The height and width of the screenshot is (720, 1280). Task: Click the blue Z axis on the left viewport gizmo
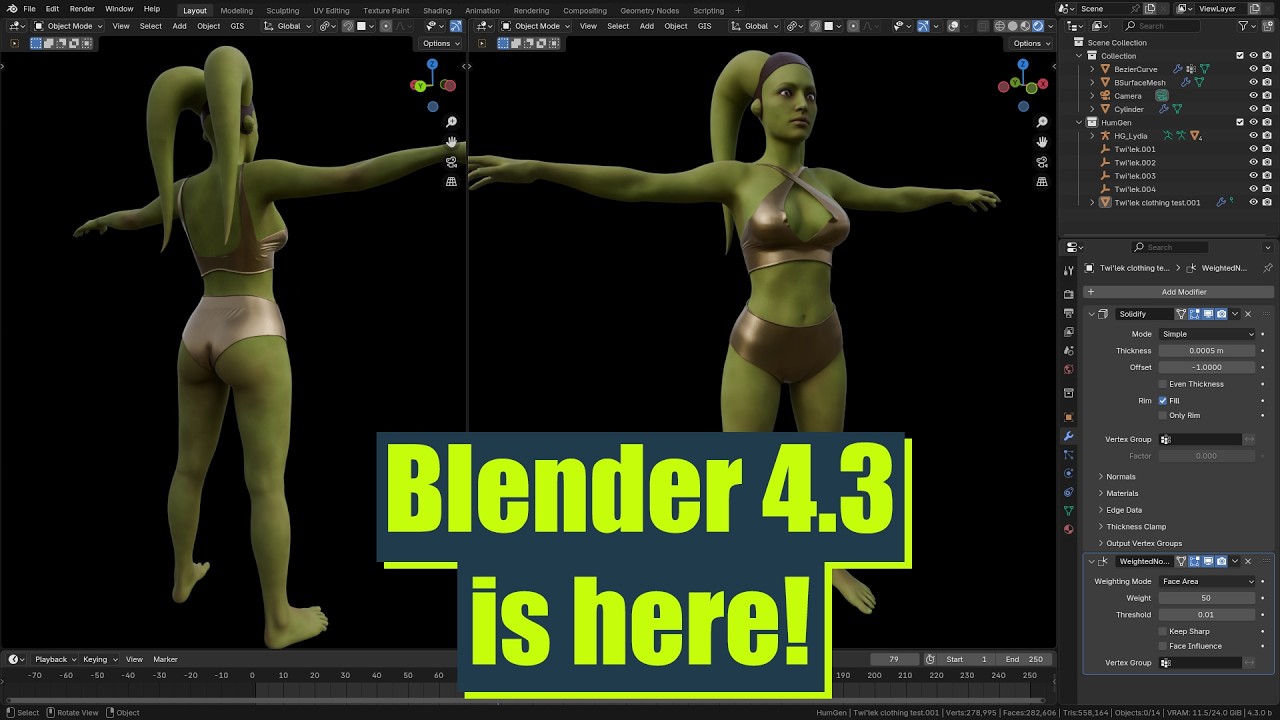(432, 64)
